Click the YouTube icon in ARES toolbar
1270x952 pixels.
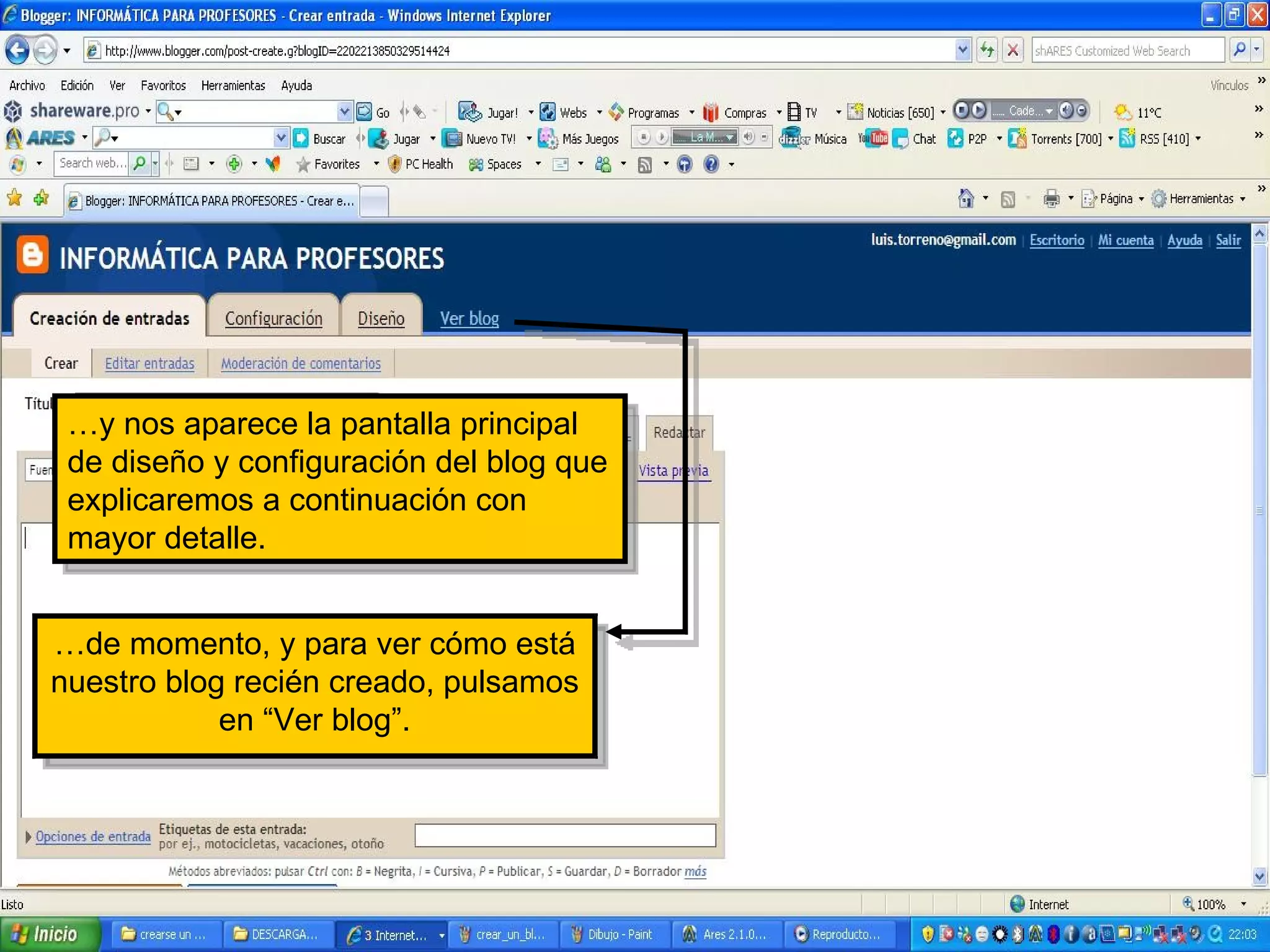(x=873, y=138)
